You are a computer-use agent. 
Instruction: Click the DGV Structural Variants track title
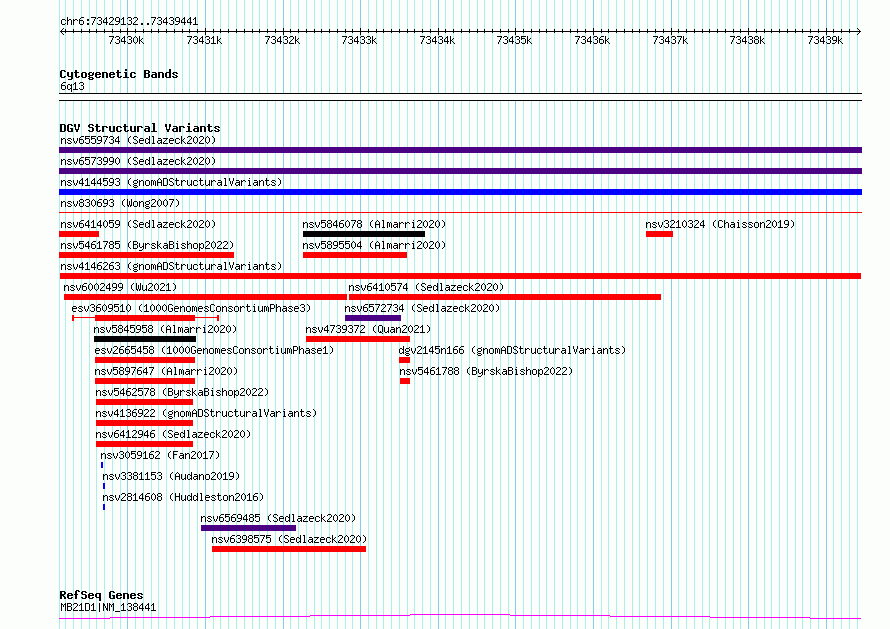pos(140,128)
